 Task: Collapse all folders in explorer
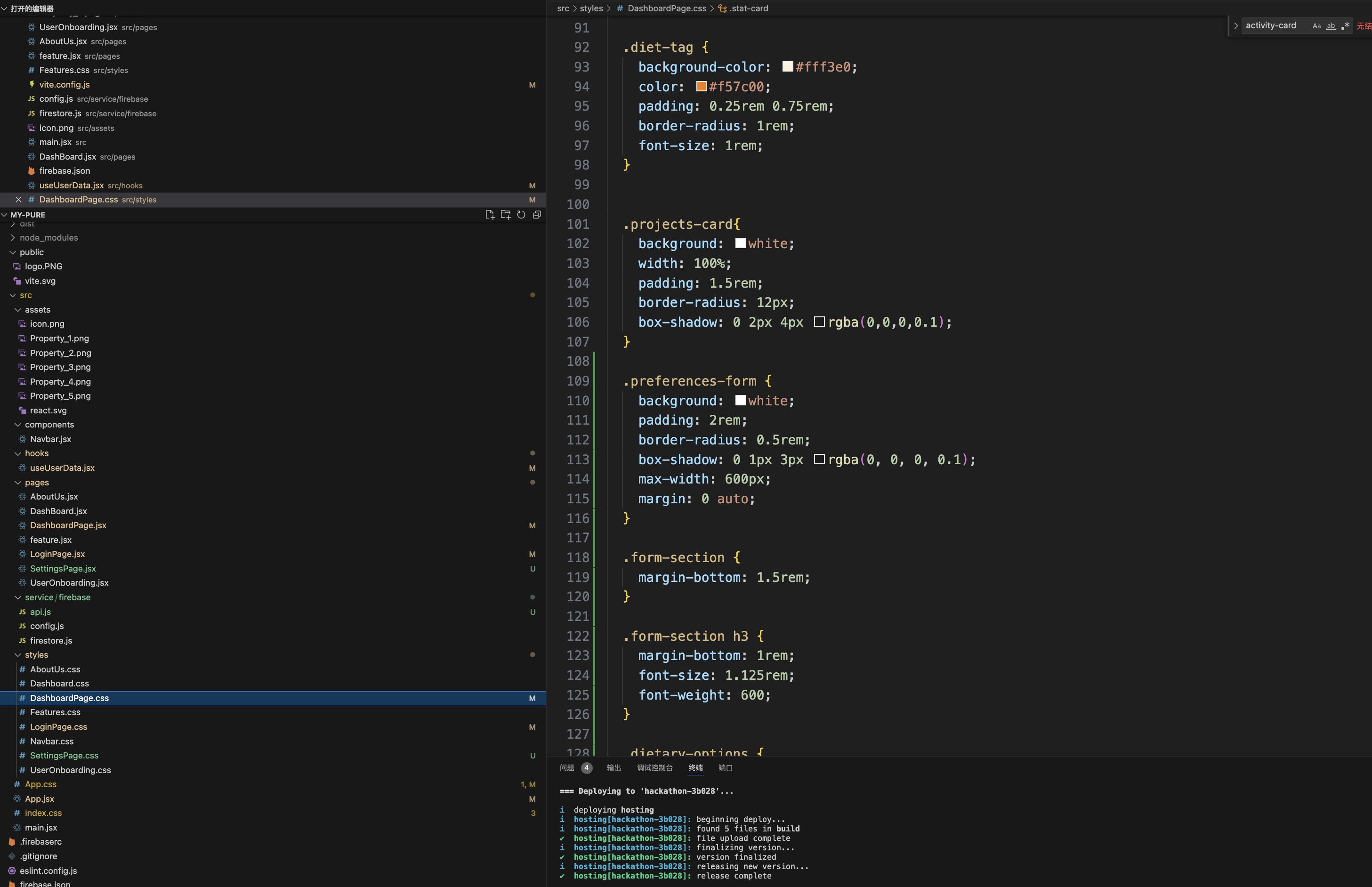[537, 215]
